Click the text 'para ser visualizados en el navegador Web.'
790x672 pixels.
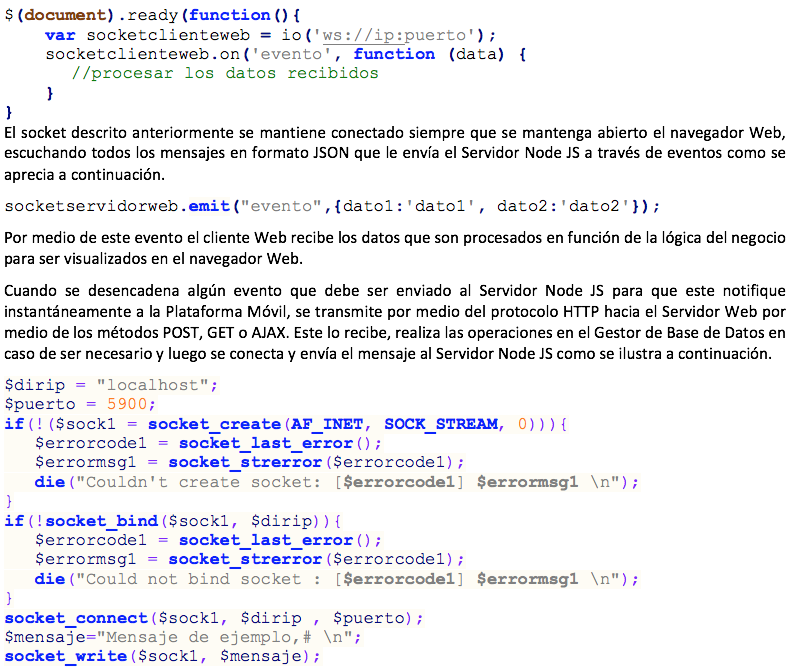click(x=153, y=259)
